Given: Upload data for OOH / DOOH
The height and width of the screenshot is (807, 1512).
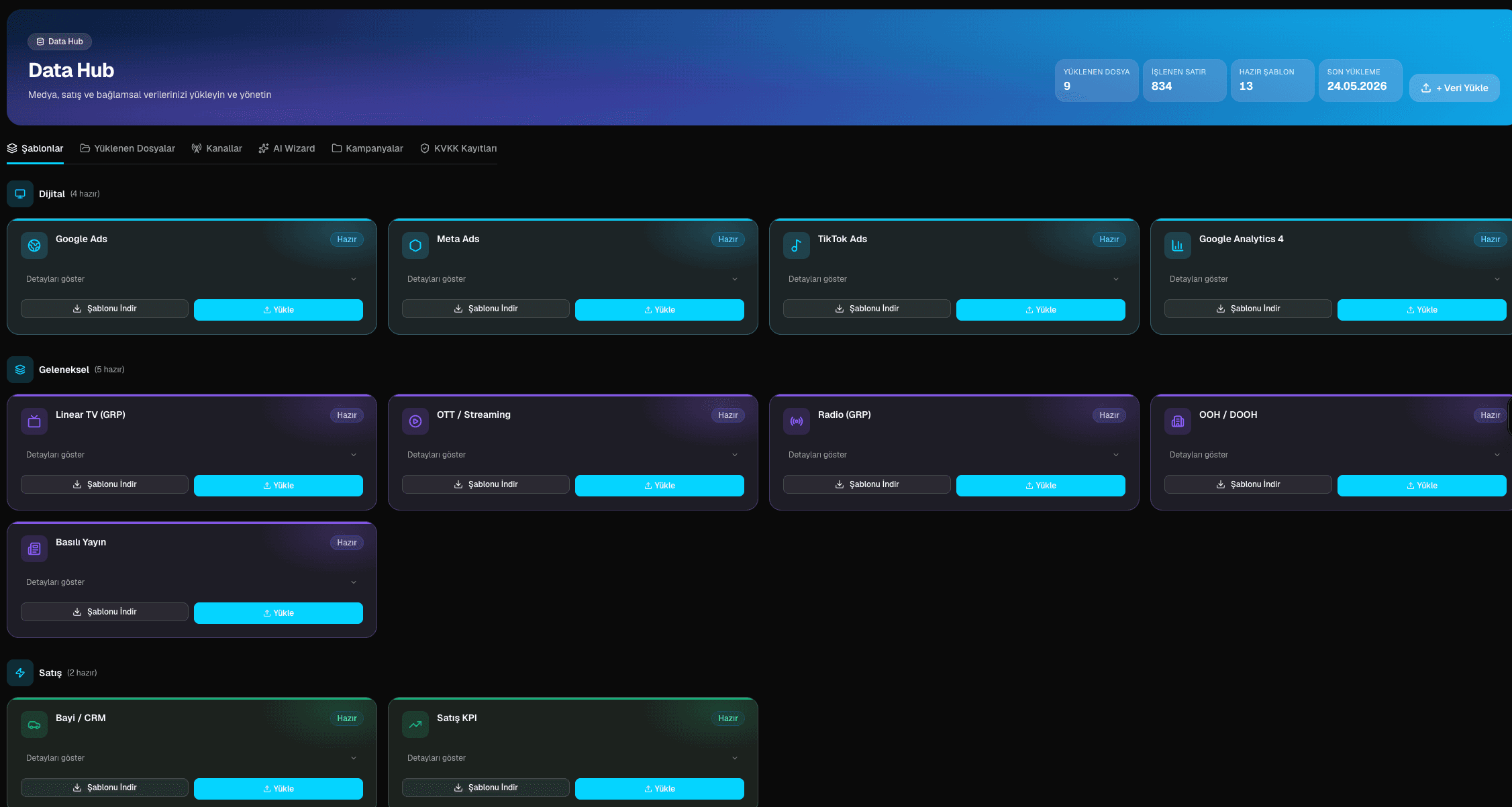Looking at the screenshot, I should [1422, 486].
